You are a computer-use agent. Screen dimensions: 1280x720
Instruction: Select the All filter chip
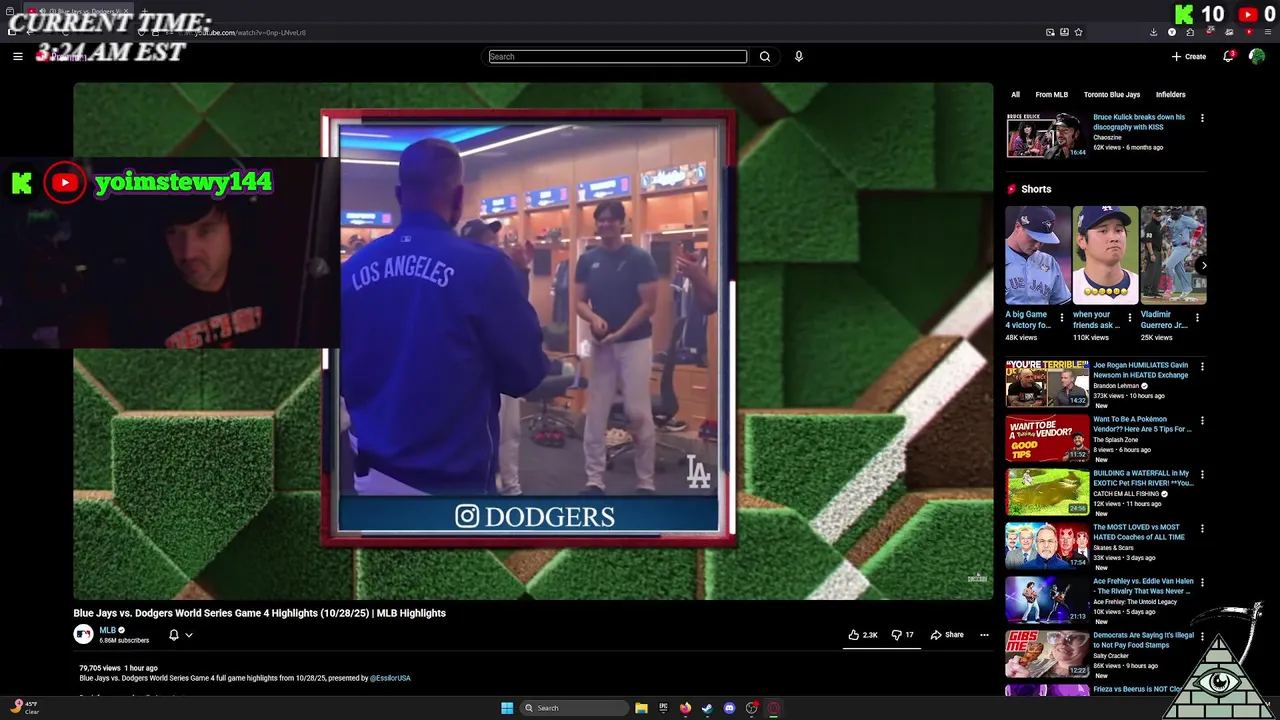[1015, 95]
